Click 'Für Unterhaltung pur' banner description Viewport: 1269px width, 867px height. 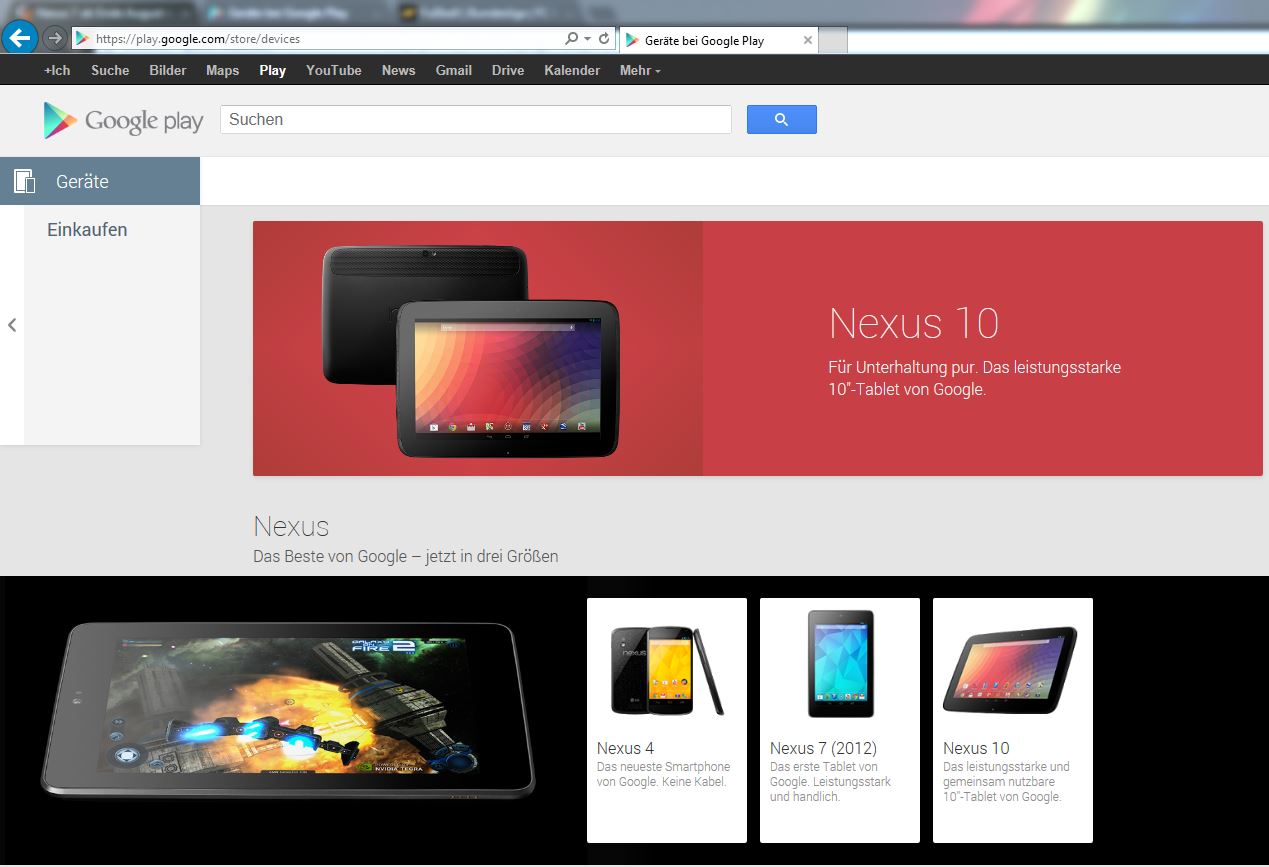click(x=975, y=378)
